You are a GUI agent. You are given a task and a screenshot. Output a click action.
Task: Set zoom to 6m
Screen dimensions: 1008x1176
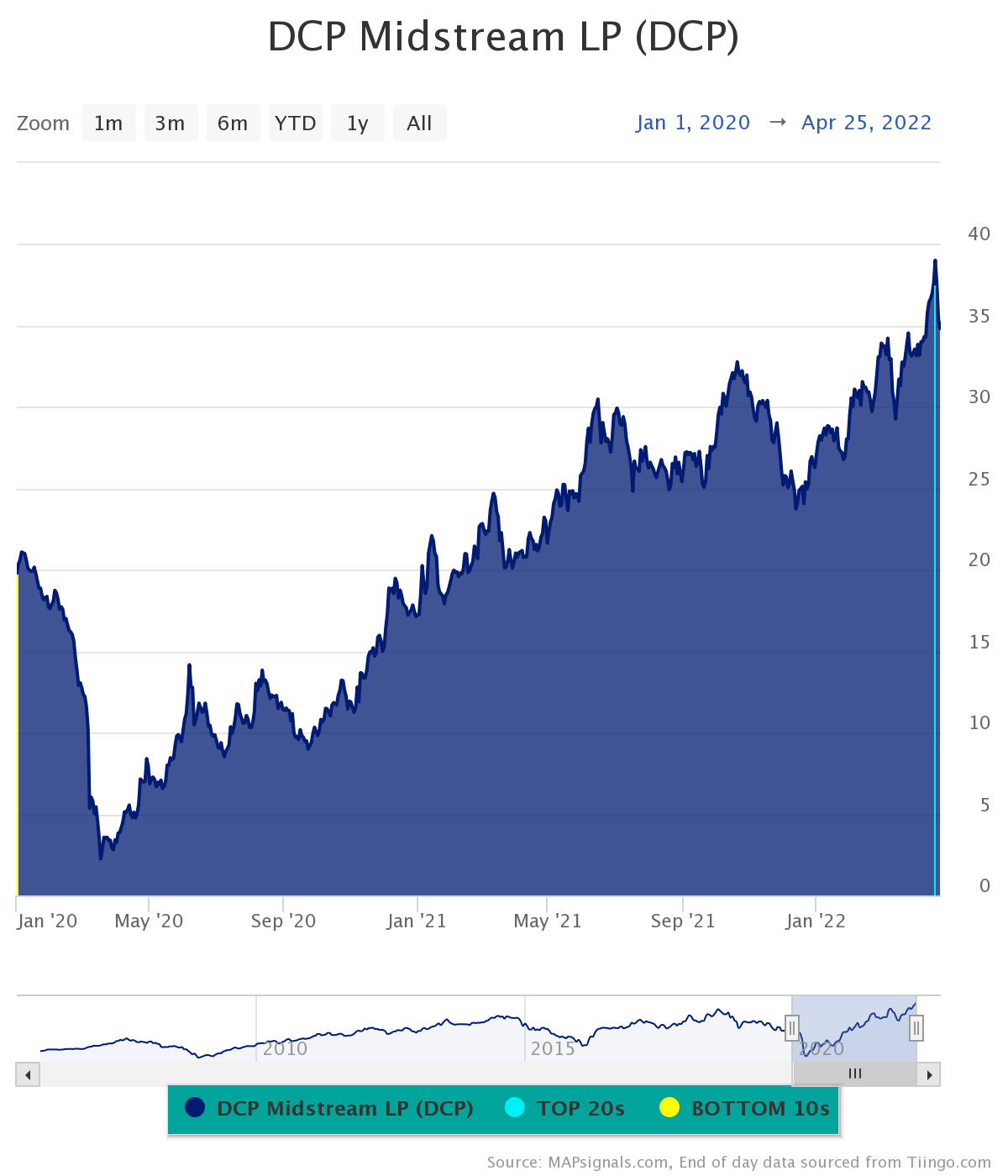[233, 123]
